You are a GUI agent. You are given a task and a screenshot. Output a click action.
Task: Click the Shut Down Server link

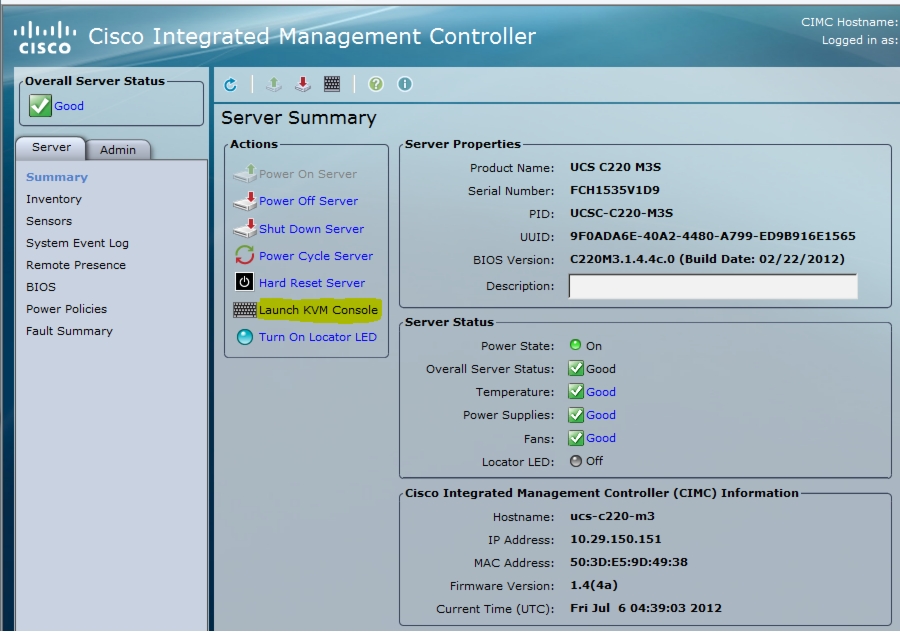[x=311, y=228]
